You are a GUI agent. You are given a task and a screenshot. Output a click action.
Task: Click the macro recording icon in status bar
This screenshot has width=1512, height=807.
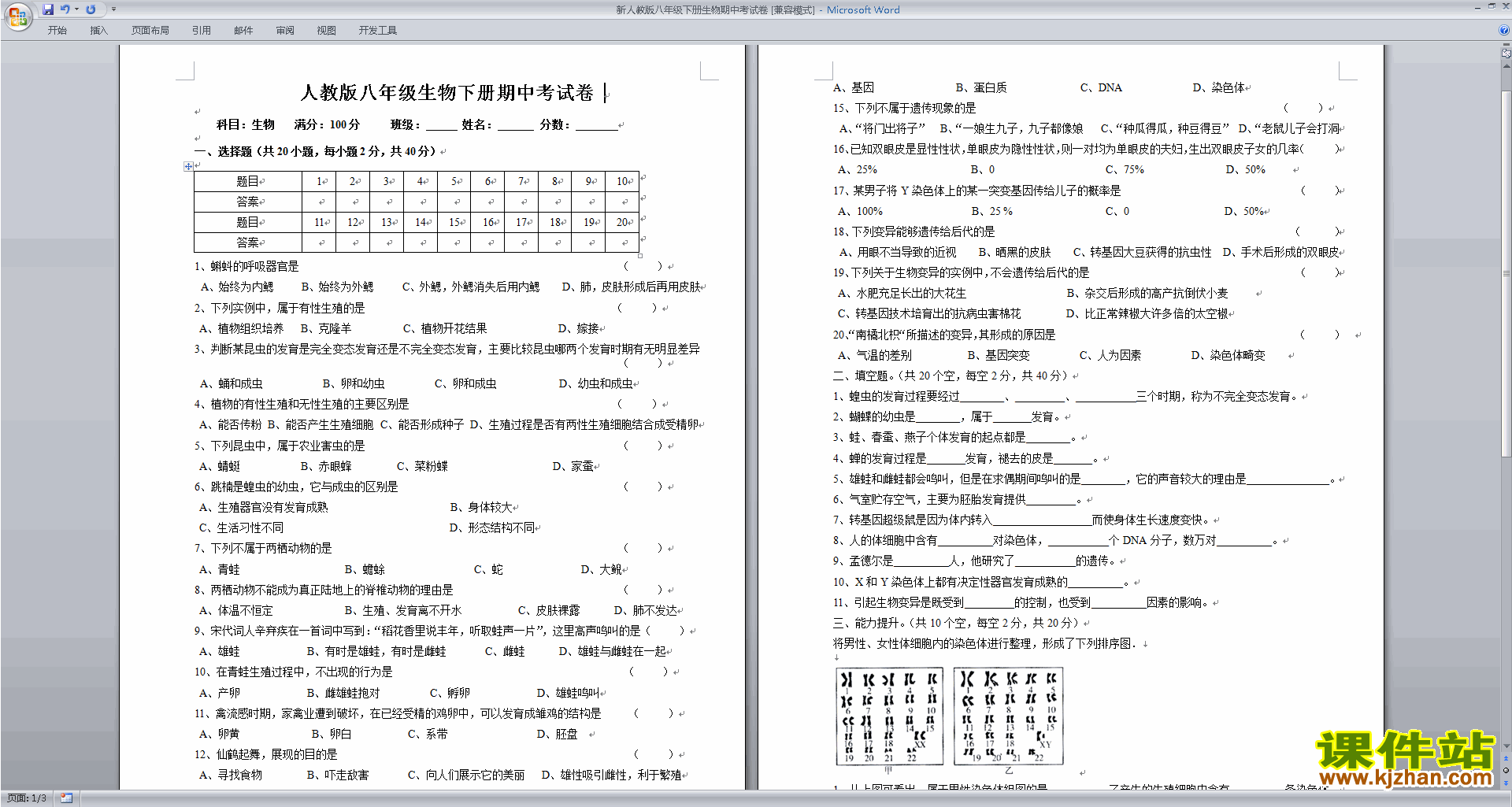click(x=66, y=798)
